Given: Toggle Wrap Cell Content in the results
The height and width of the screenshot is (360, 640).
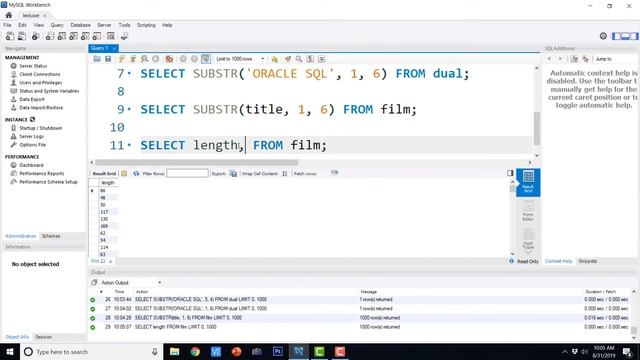Looking at the screenshot, I should (x=285, y=173).
